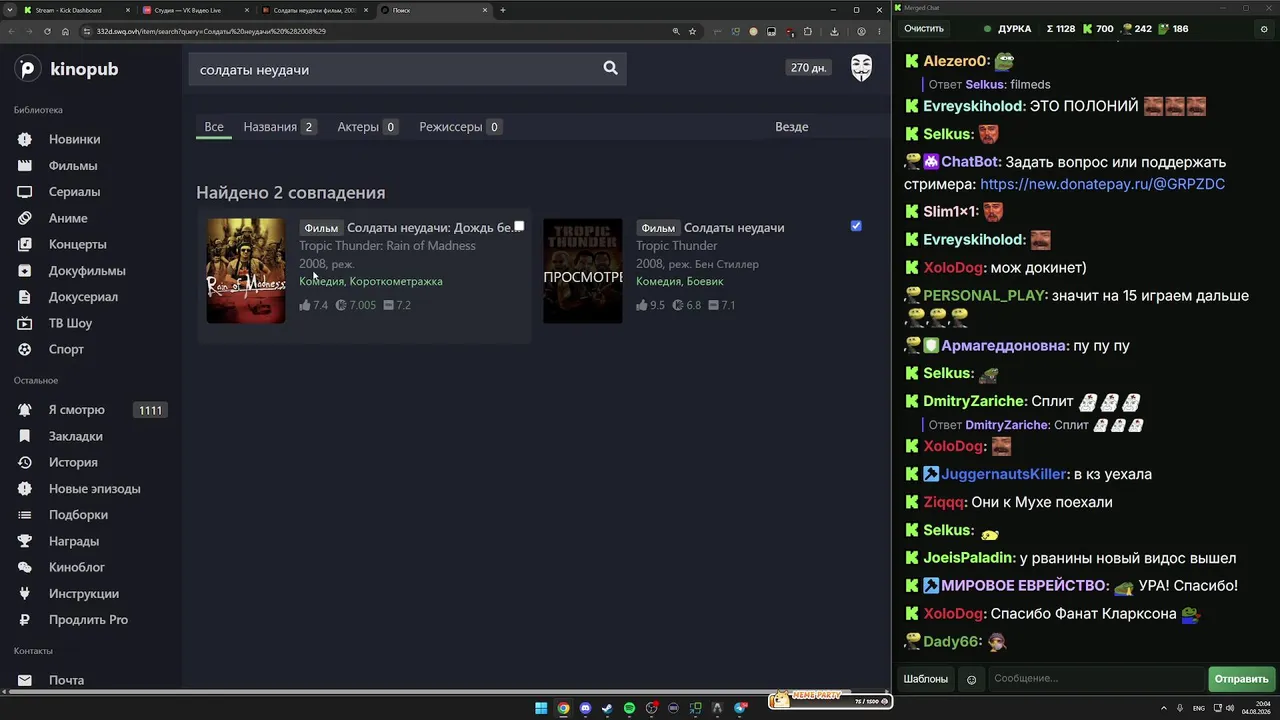The height and width of the screenshot is (720, 1280).
Task: Switch to the Названия results tab
Action: pyautogui.click(x=280, y=127)
